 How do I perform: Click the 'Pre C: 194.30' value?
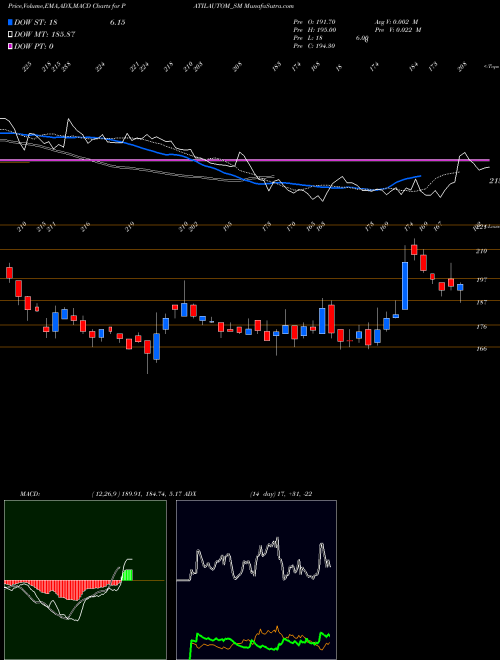tap(314, 46)
